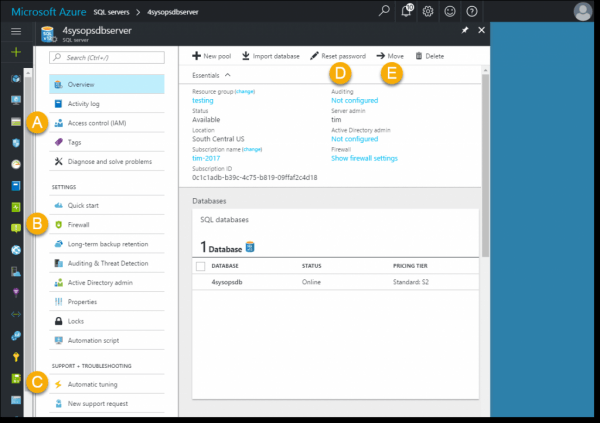Image resolution: width=600 pixels, height=423 pixels.
Task: Pin the 4sysopsdbserver blade to dashboard
Action: click(465, 30)
